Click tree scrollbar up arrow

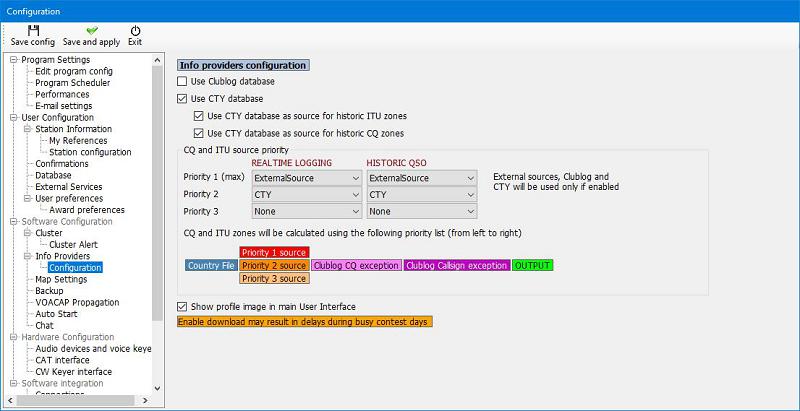157,60
